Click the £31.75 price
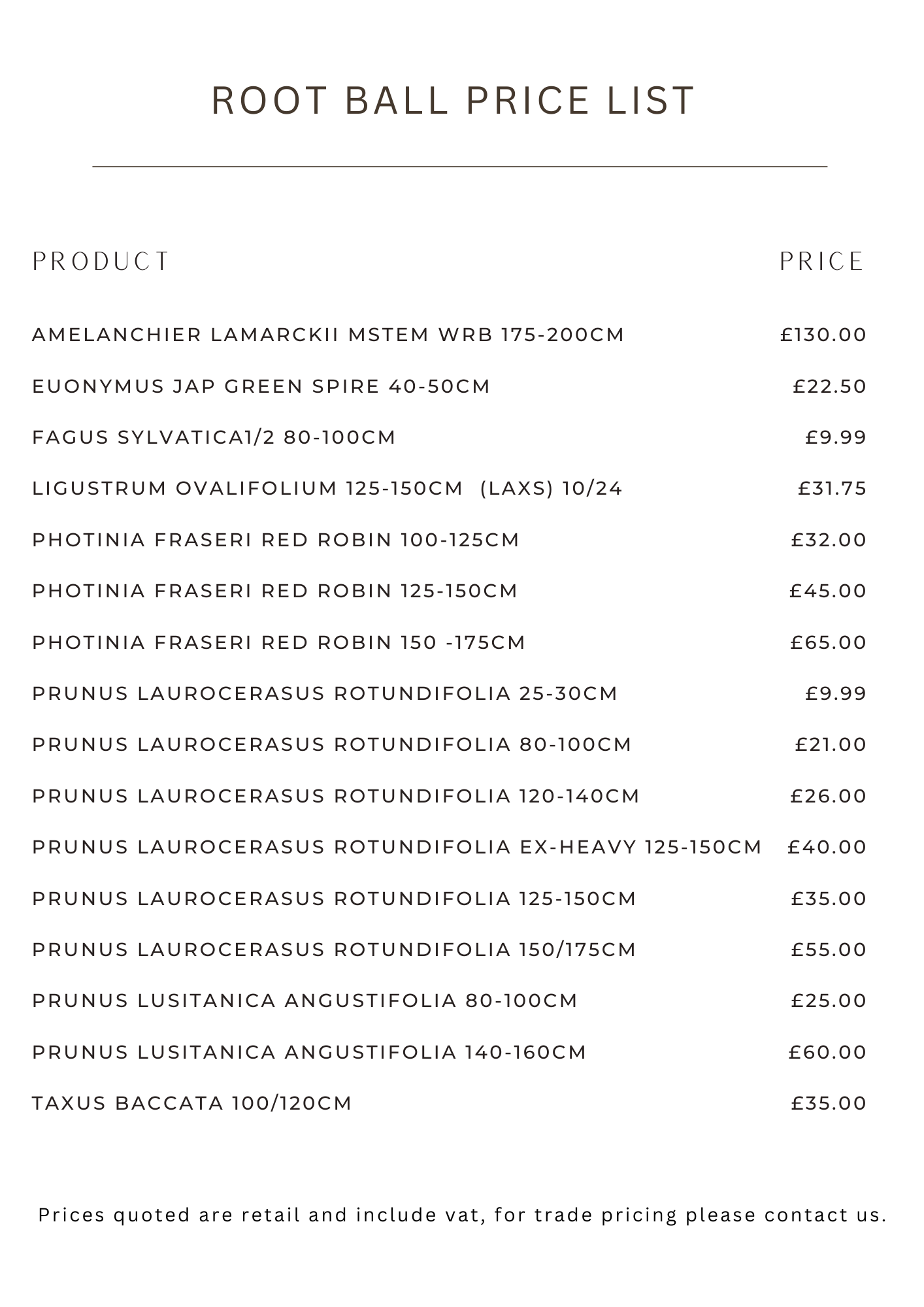924x1307 pixels. pos(832,488)
